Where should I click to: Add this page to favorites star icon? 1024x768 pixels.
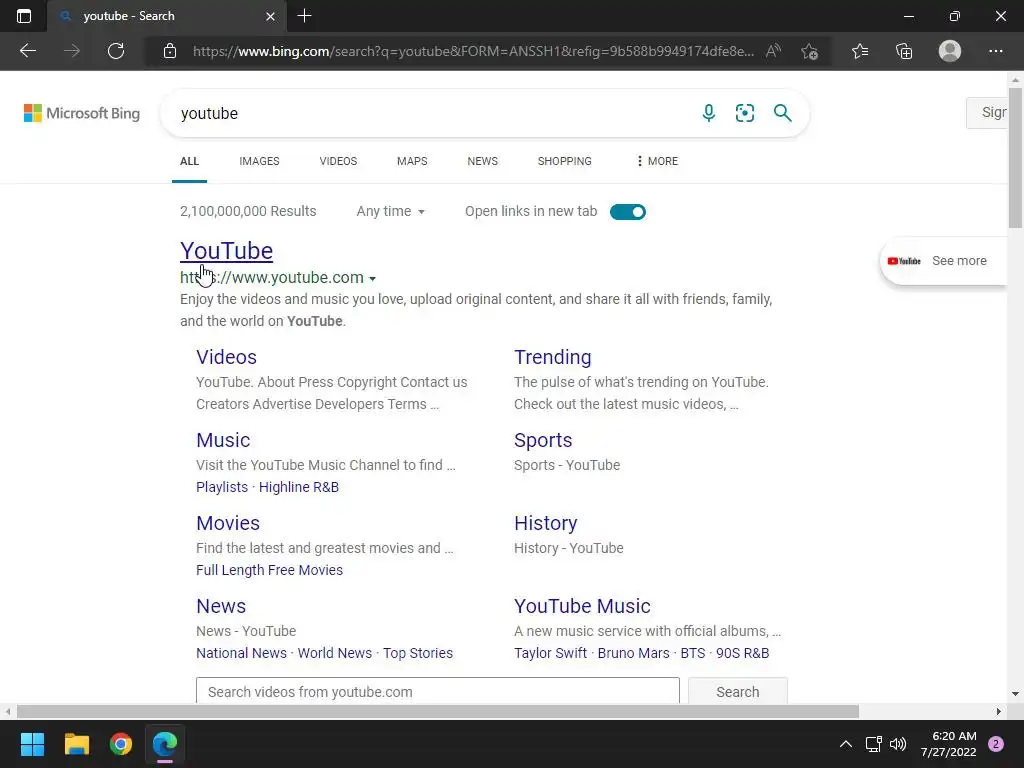click(810, 51)
